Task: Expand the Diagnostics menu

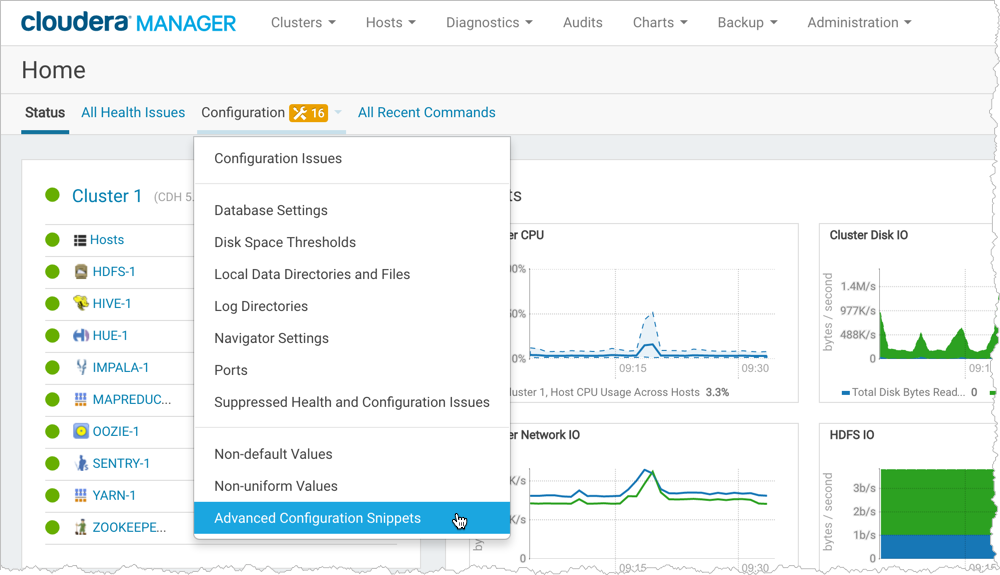Action: point(489,22)
